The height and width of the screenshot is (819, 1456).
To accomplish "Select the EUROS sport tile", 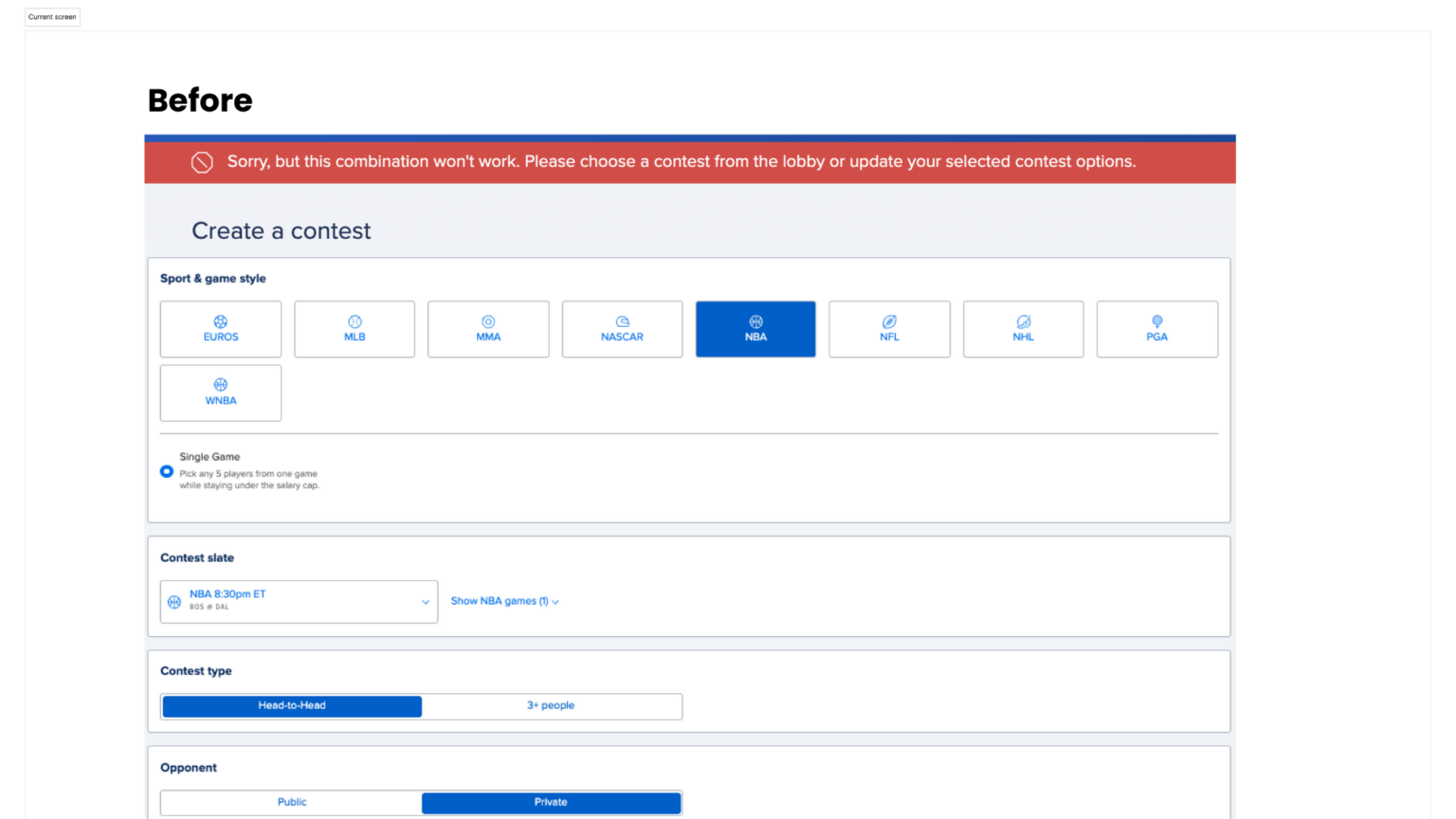I will [221, 329].
